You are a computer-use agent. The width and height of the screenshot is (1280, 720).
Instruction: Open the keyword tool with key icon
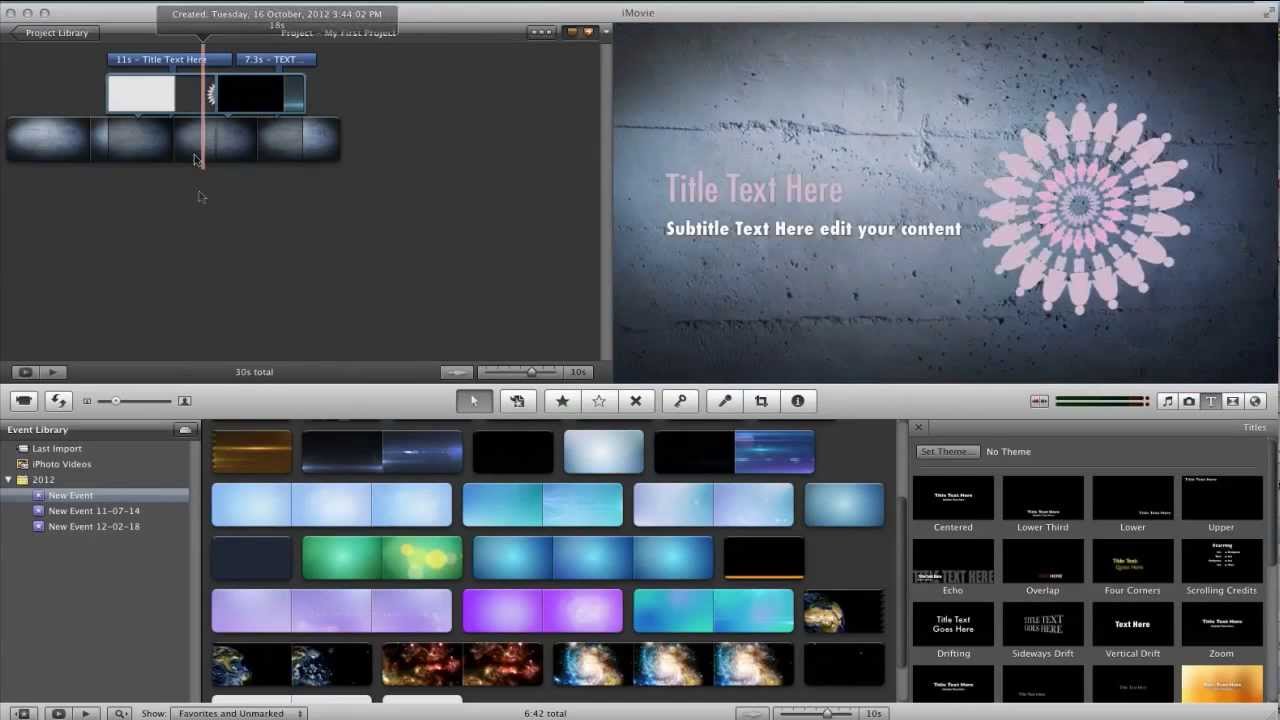[x=680, y=401]
